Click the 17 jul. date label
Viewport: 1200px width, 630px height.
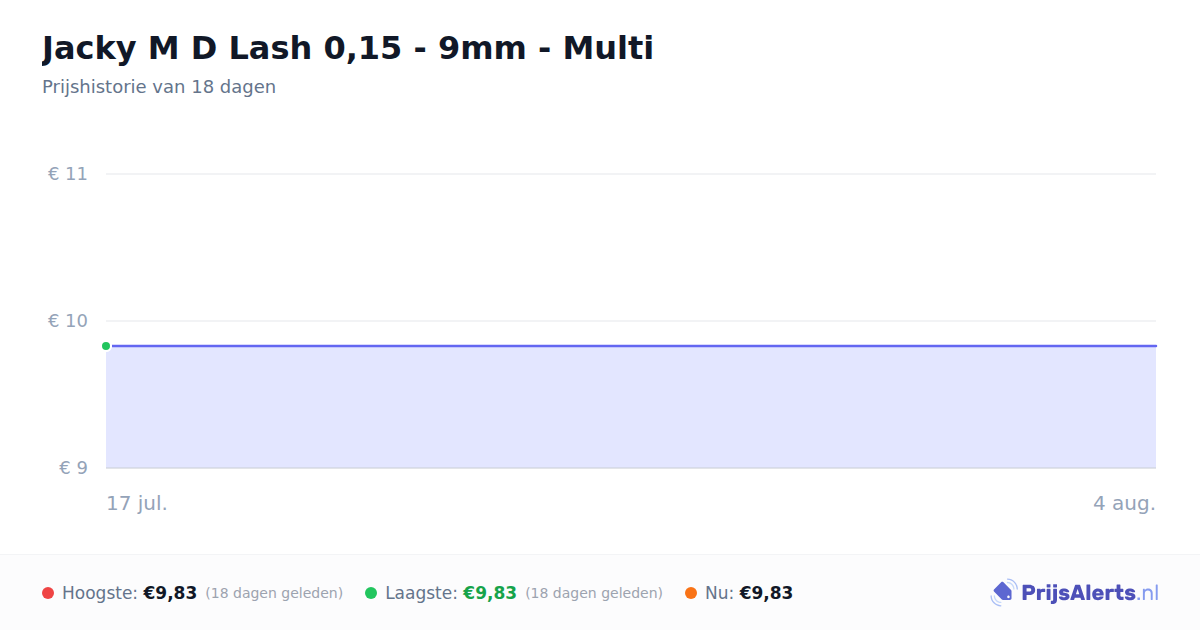click(x=137, y=503)
